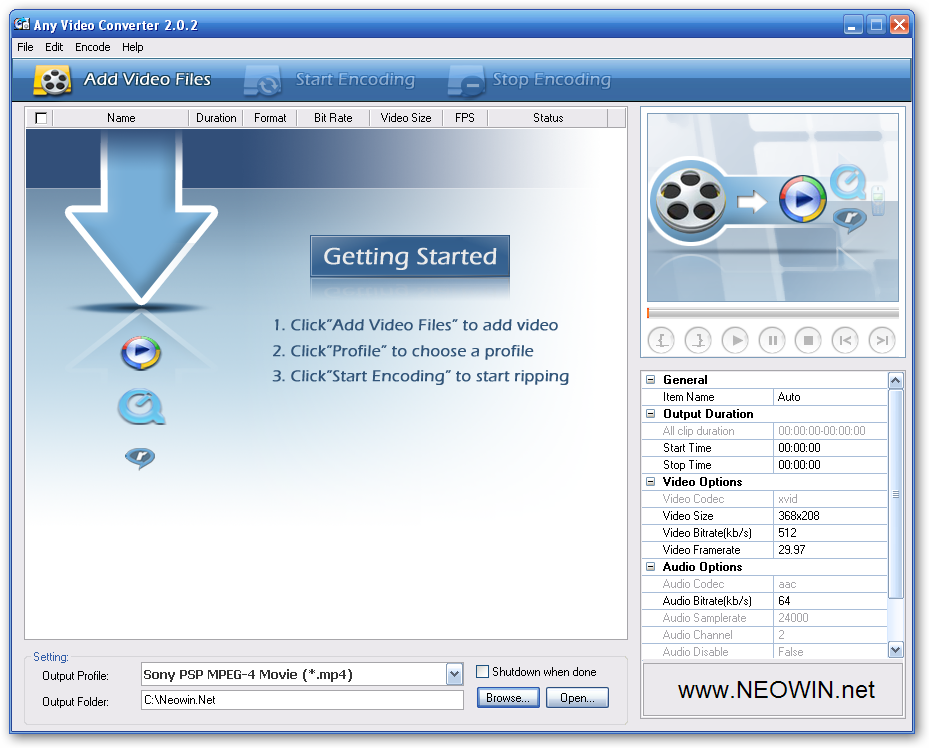Collapse the Video Options section
The height and width of the screenshot is (748, 929).
pyautogui.click(x=651, y=482)
